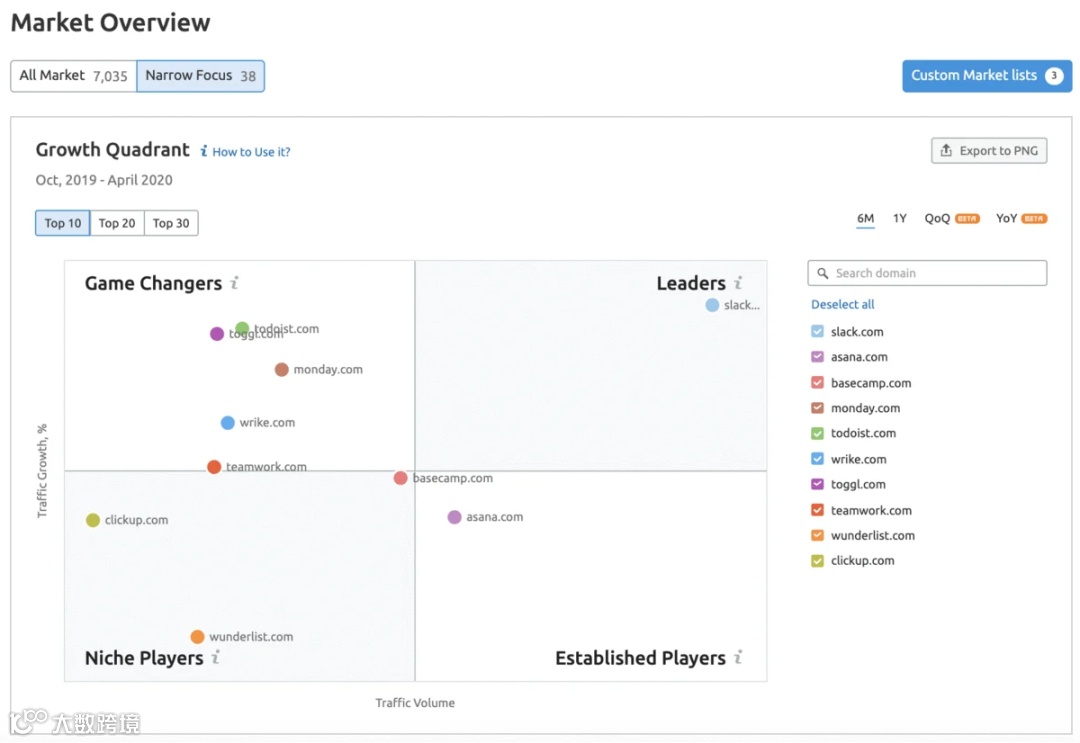Open the How to Use it link
This screenshot has height=743, width=1080.
point(251,151)
